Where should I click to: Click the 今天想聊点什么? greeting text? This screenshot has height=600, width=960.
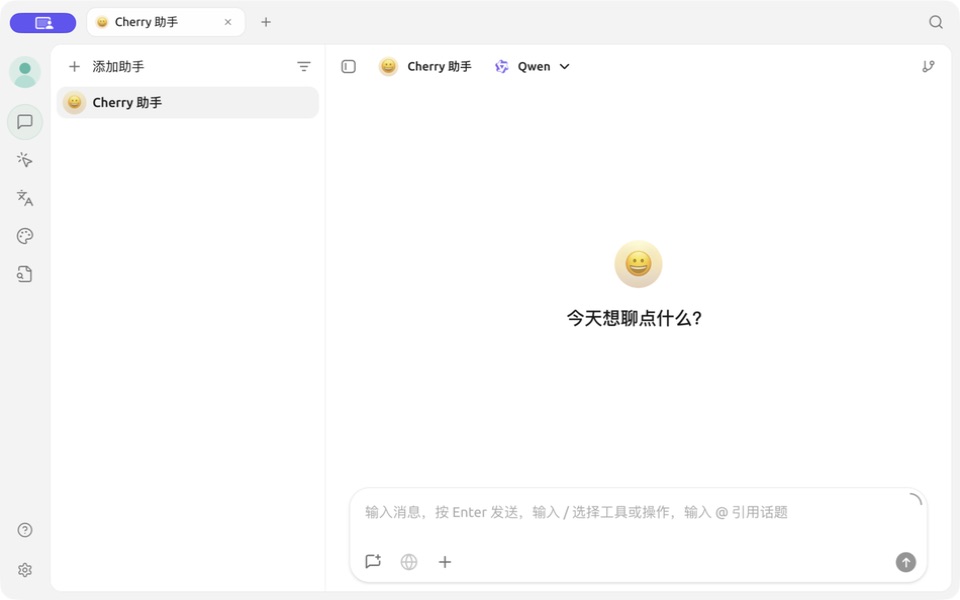coord(634,318)
